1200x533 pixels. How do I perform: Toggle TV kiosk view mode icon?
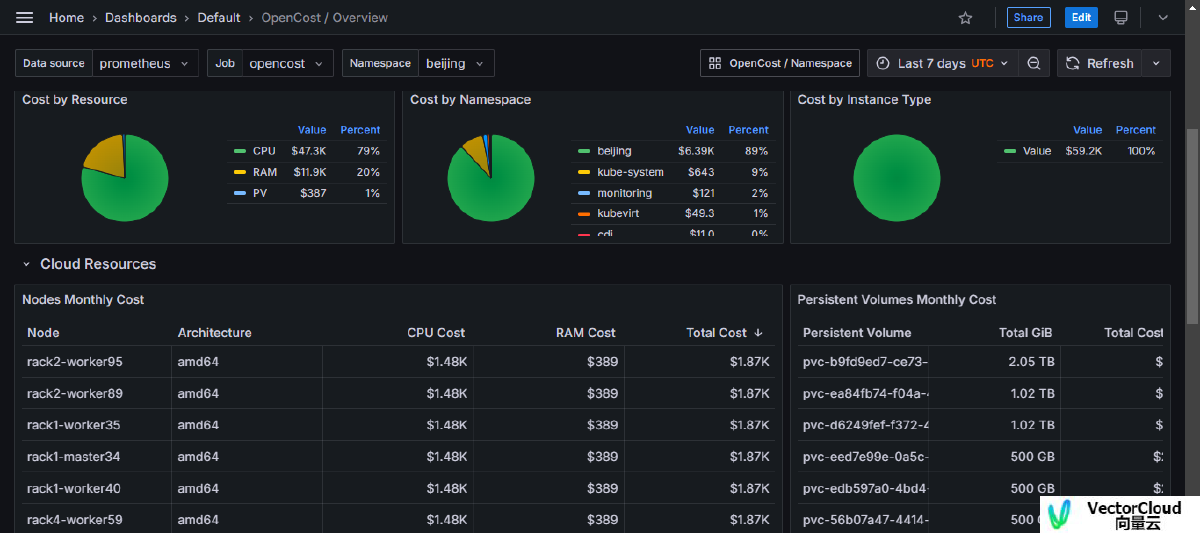pyautogui.click(x=1121, y=18)
